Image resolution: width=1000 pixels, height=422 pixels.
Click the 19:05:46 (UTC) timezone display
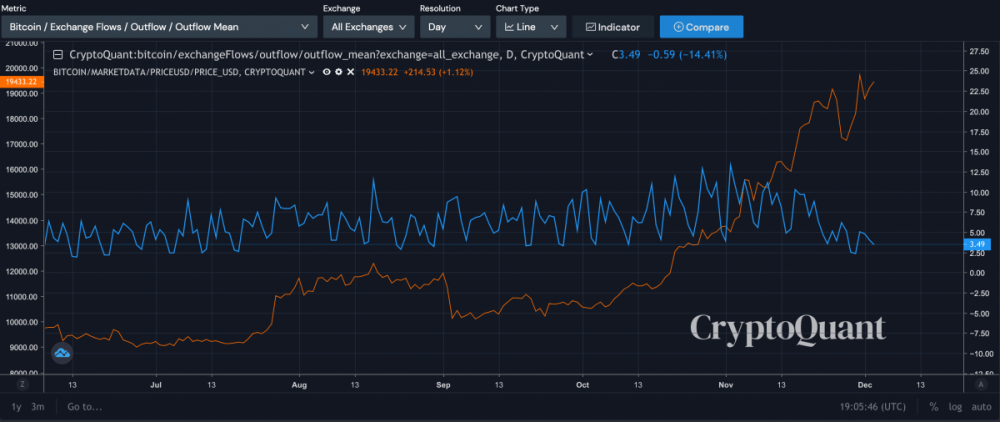coord(873,407)
